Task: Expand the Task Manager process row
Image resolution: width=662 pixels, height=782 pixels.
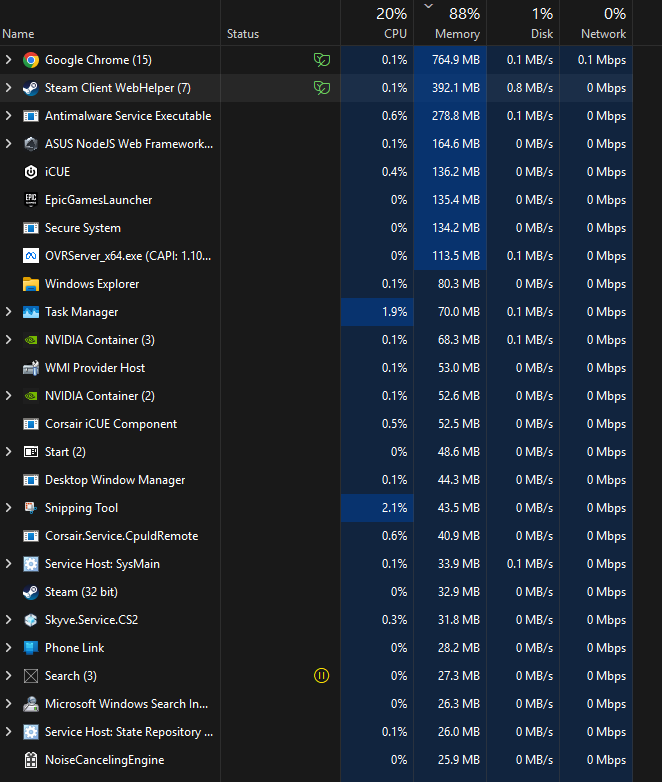Action: tap(8, 312)
